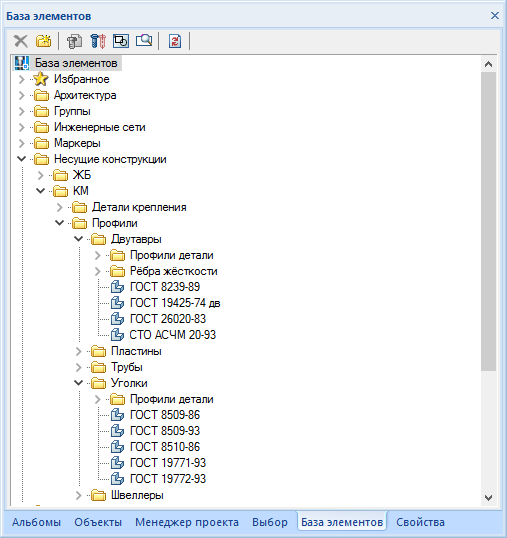Select the СТО АСЧМ 20-93 profile item
Screen dimensions: 507x538
(173, 335)
